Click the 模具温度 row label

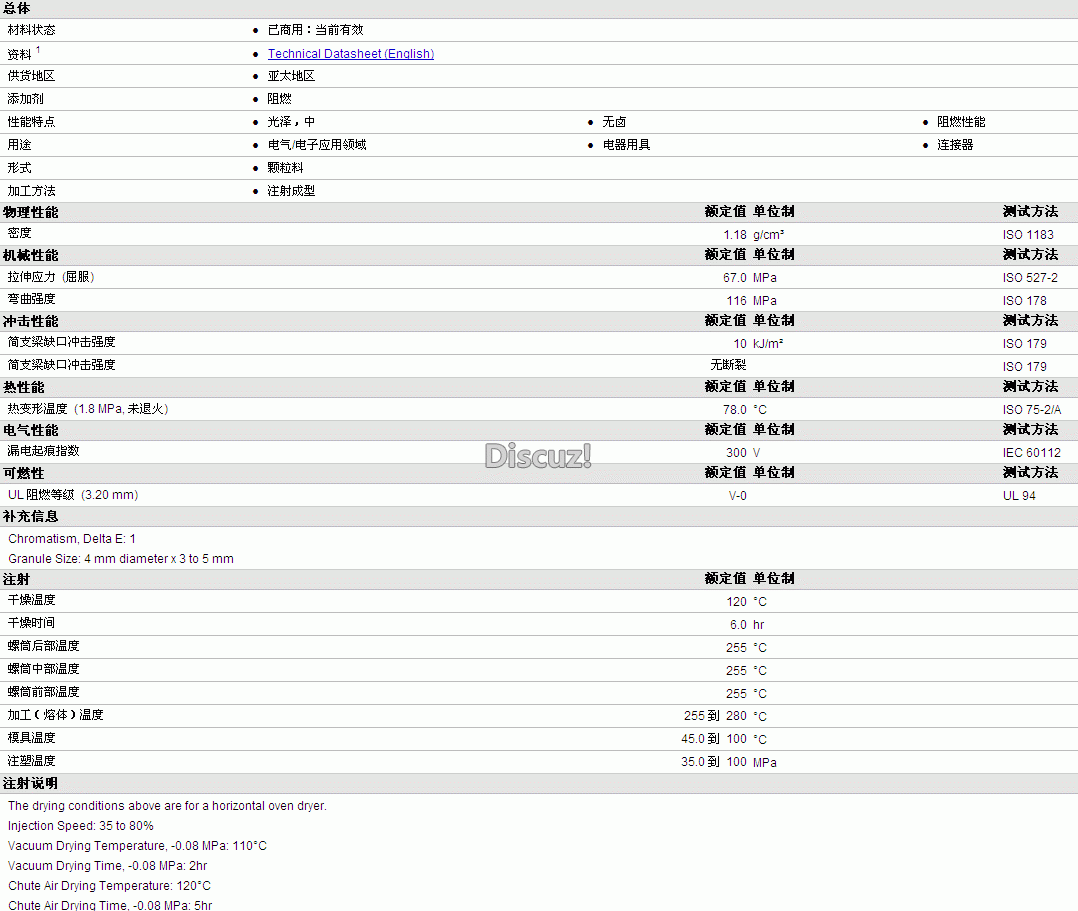[32, 738]
